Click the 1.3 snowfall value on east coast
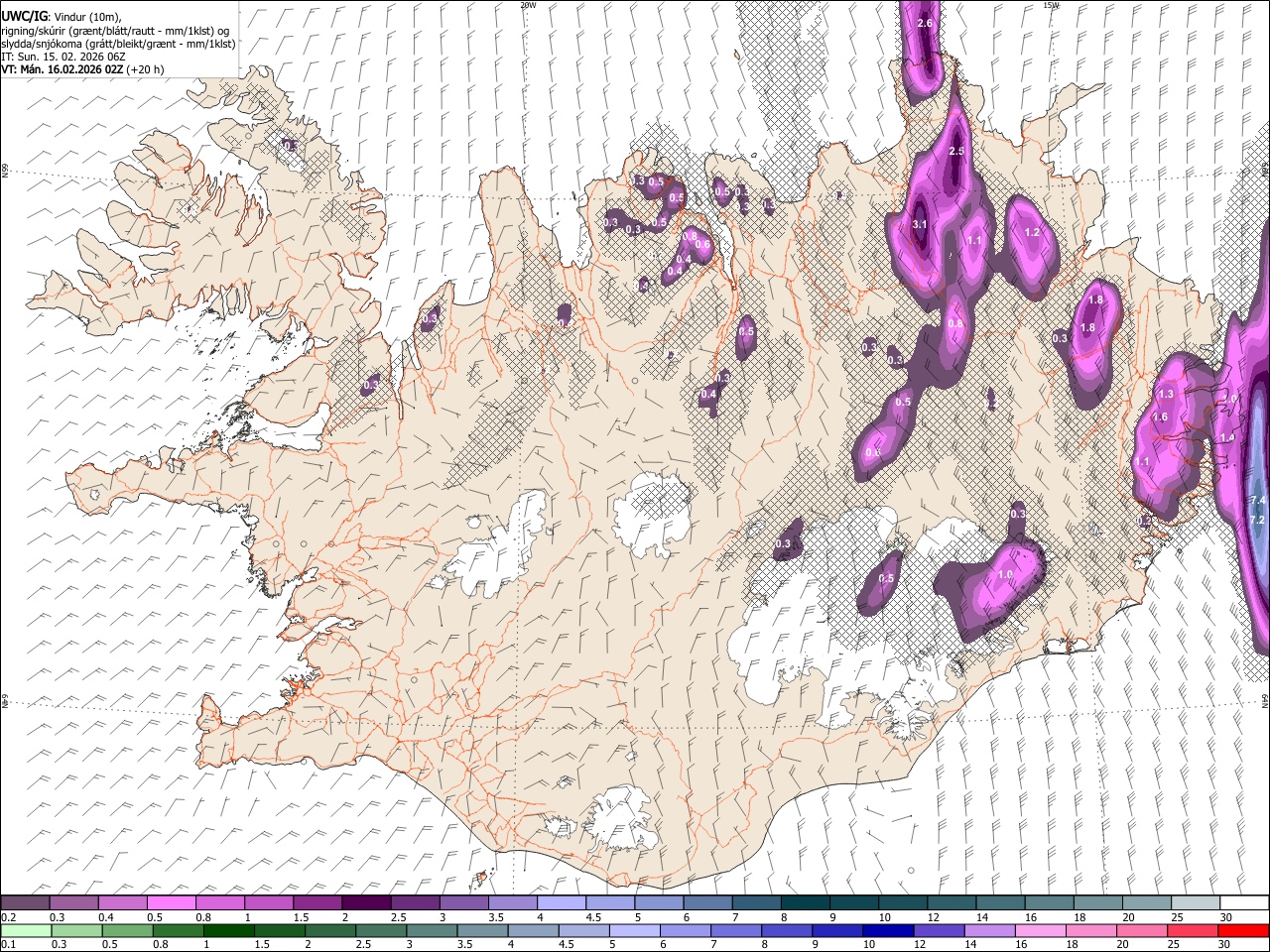The image size is (1270, 952). point(1166,394)
